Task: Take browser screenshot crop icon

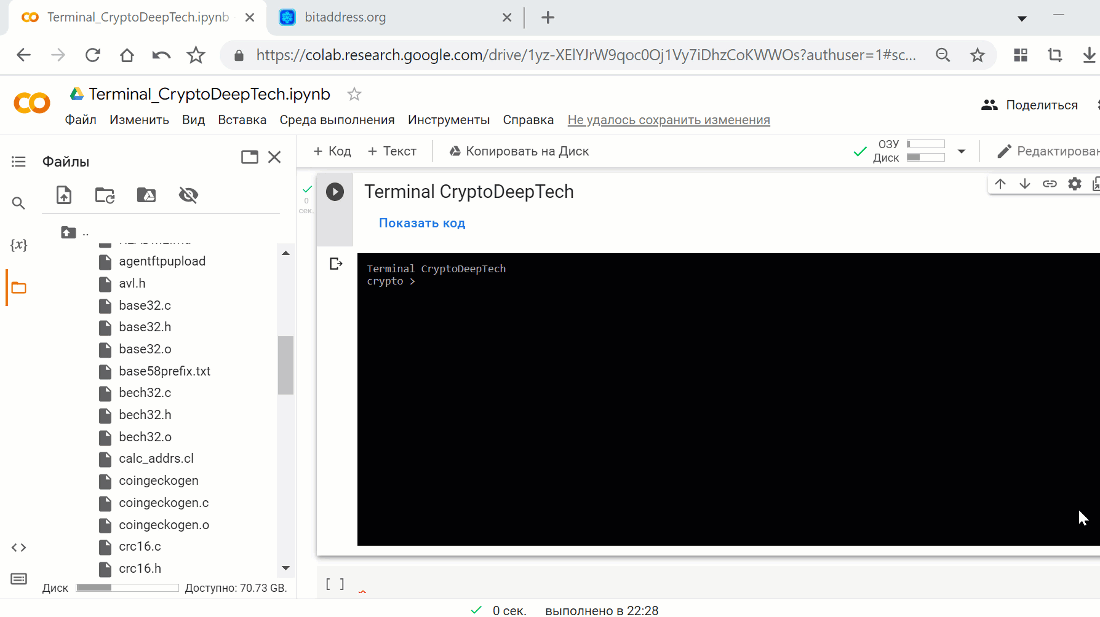Action: [x=1055, y=55]
